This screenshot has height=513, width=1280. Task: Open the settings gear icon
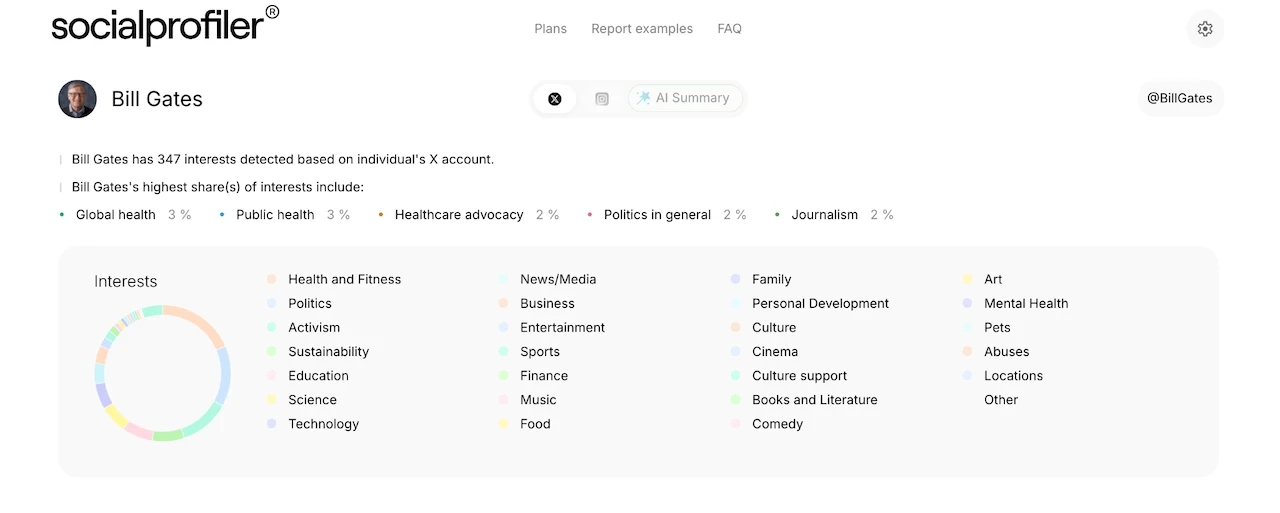coord(1205,29)
